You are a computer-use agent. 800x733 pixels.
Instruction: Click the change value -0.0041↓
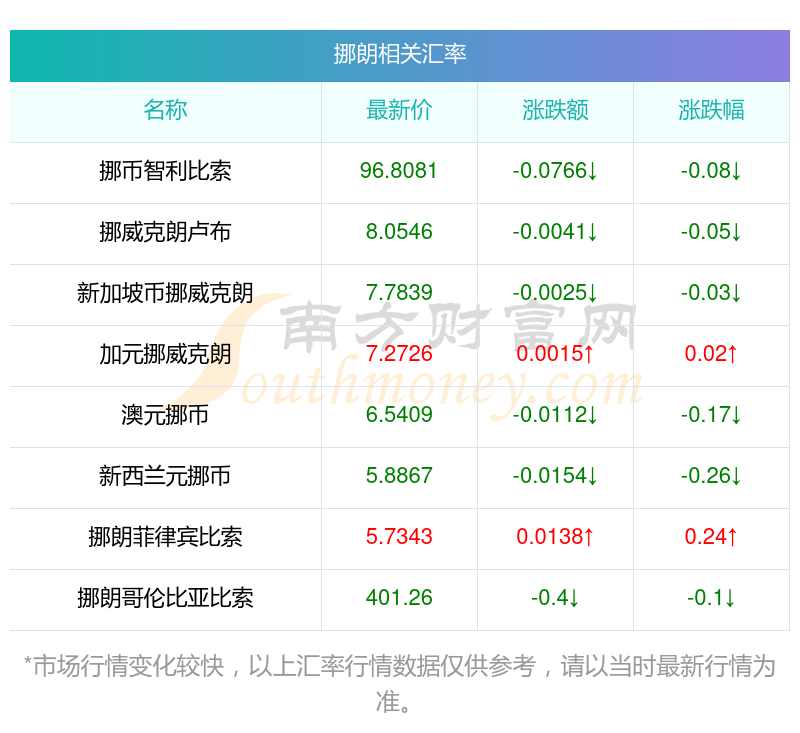click(555, 232)
